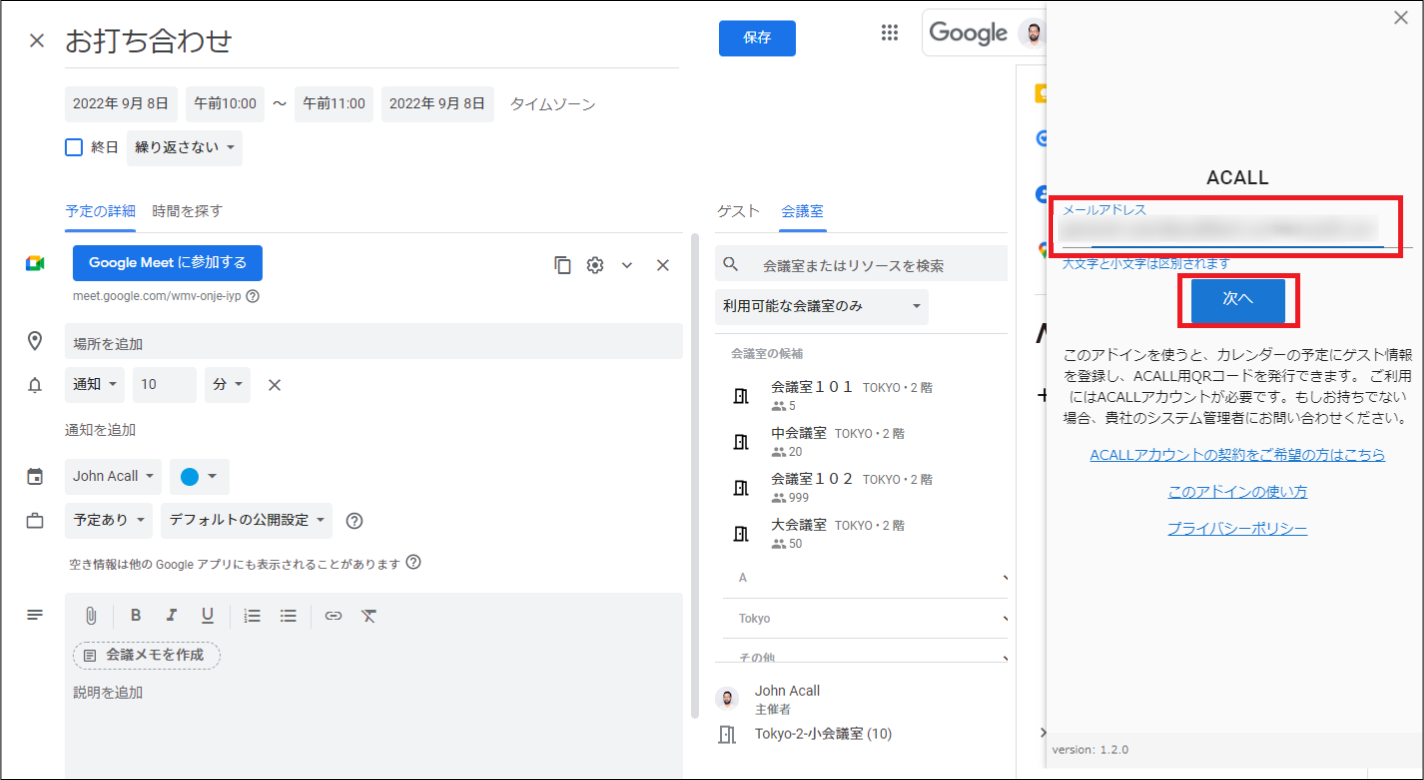
Task: Click the 次へ button in ACALL
Action: (1237, 299)
